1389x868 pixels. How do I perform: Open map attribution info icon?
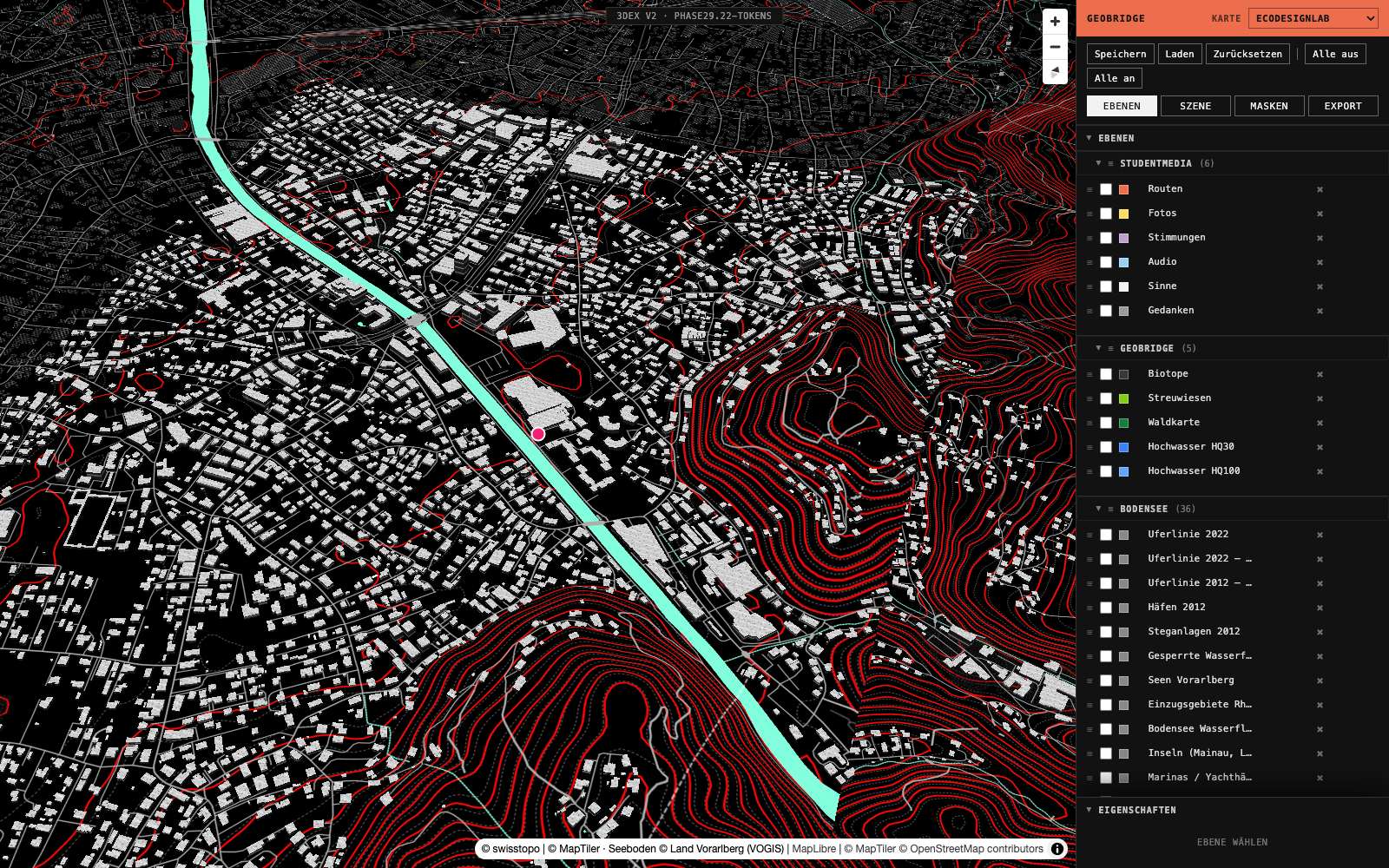coord(1057,849)
